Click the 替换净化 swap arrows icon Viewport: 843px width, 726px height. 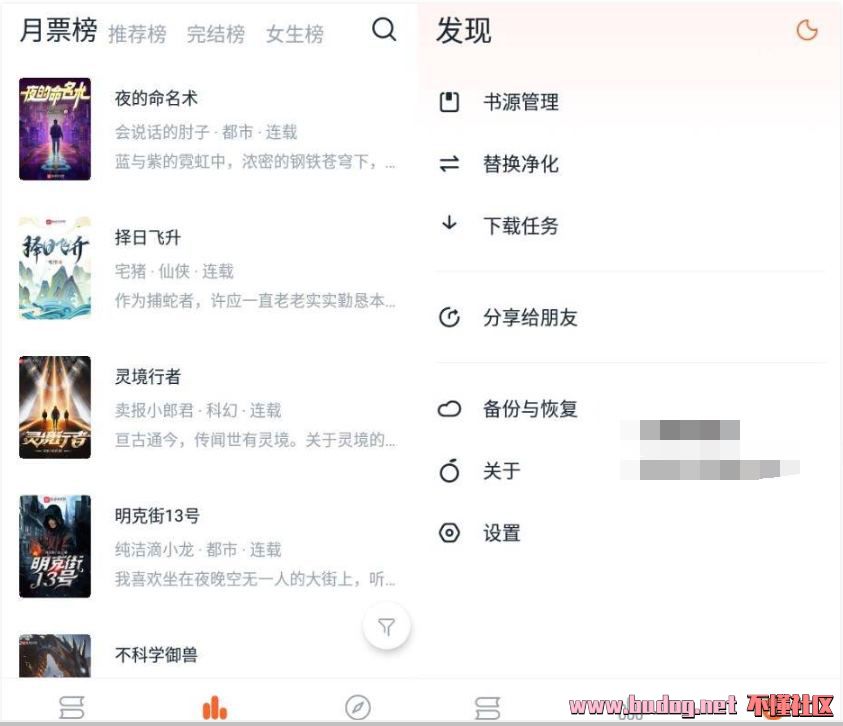coord(449,164)
